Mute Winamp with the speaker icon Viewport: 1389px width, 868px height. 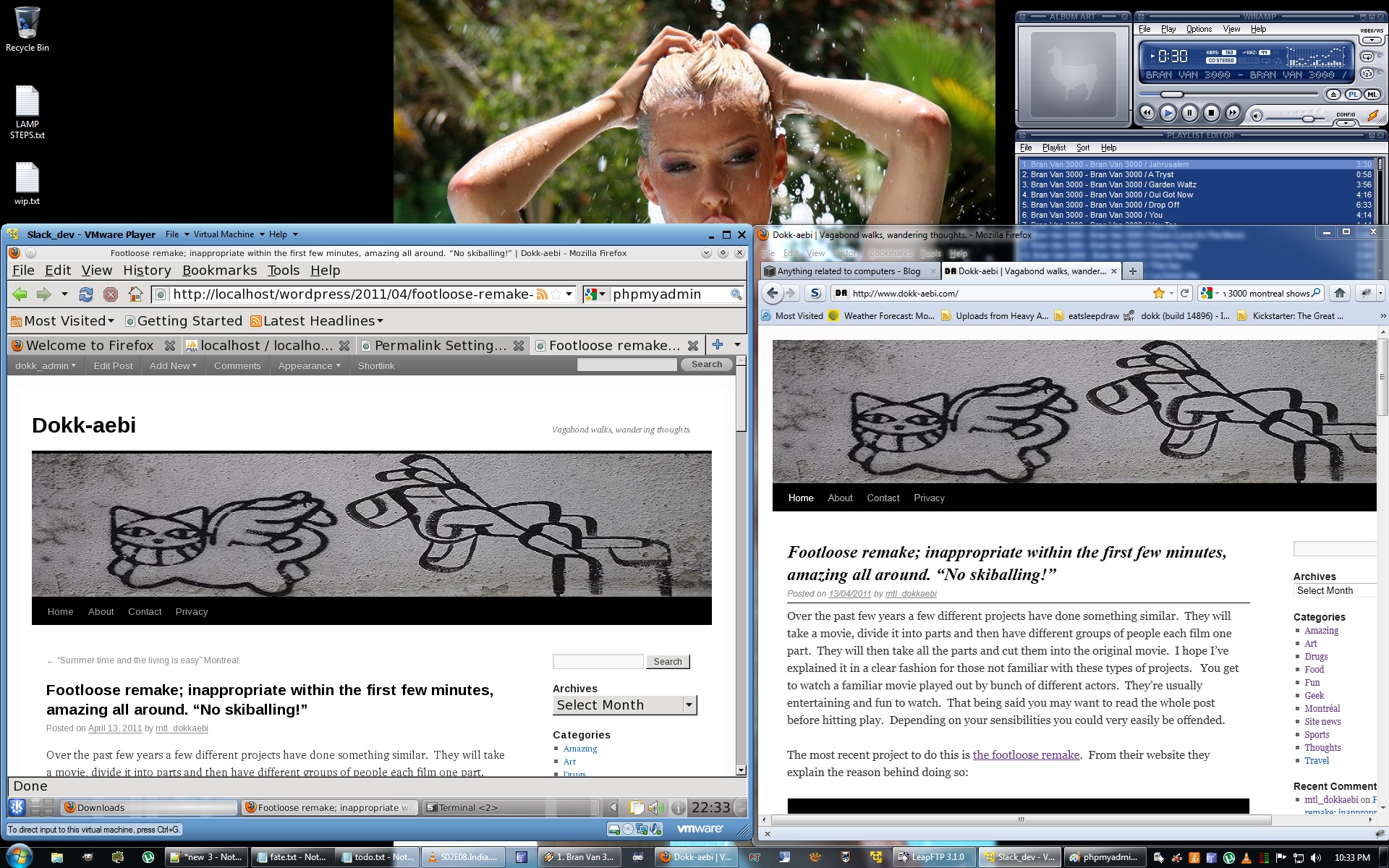pos(1257,116)
